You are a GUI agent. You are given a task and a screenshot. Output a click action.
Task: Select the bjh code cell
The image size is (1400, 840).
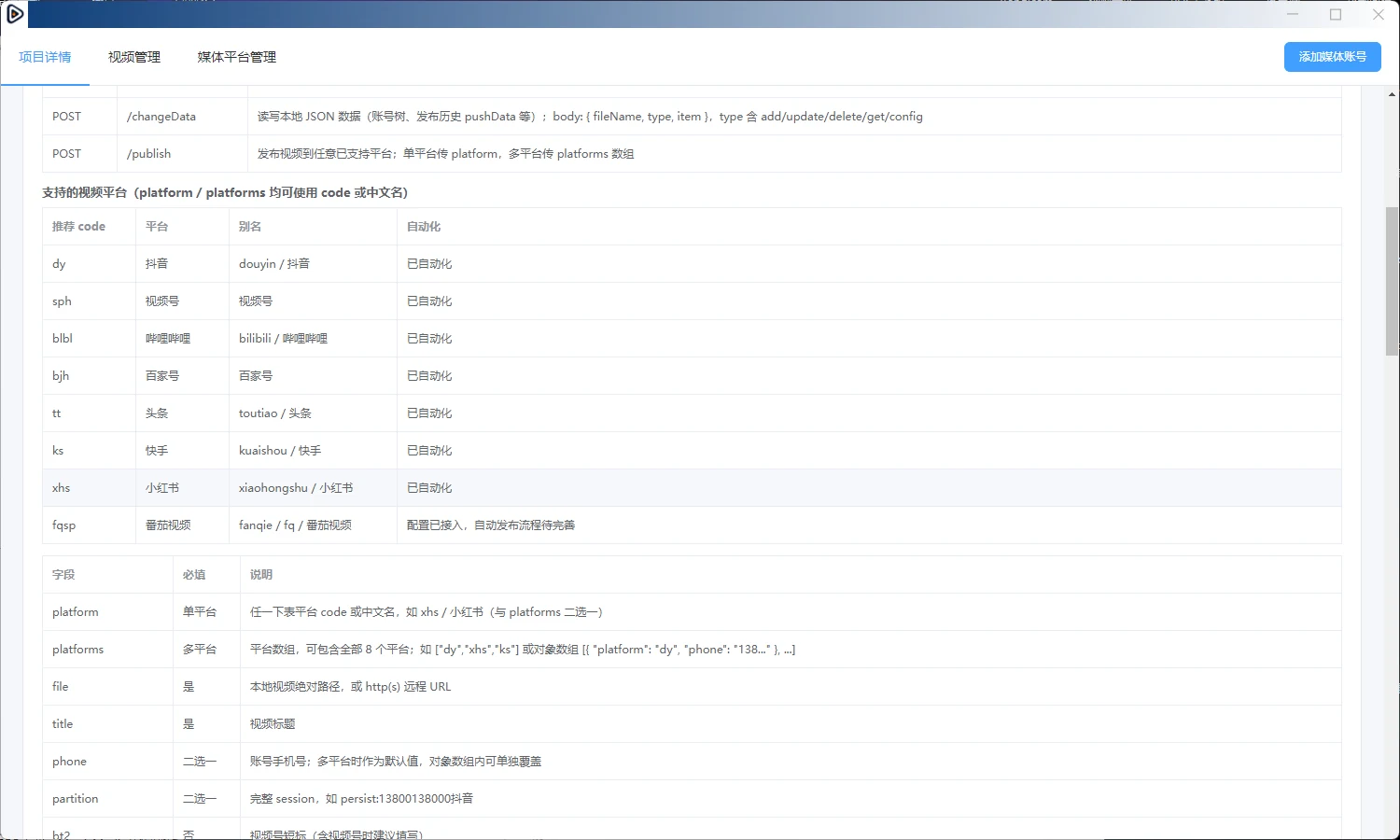coord(90,376)
